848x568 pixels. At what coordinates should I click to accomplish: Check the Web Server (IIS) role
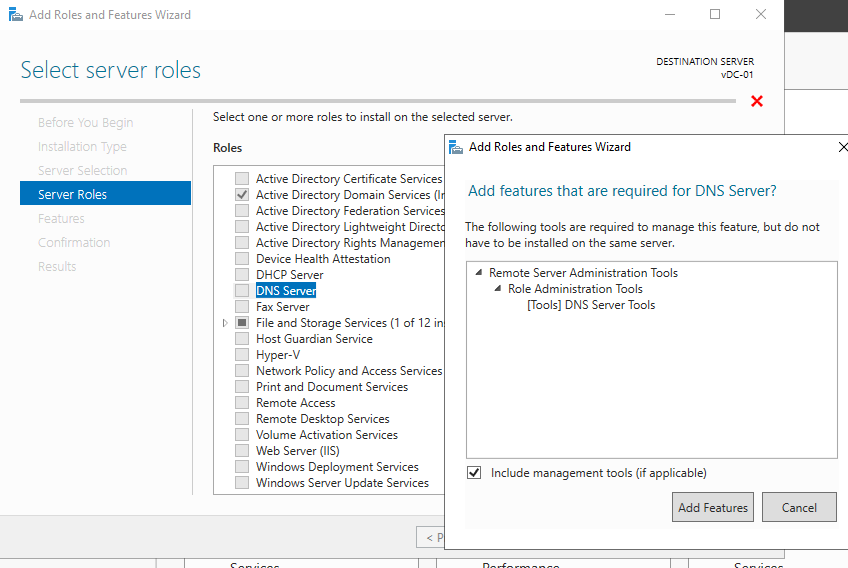(x=242, y=451)
